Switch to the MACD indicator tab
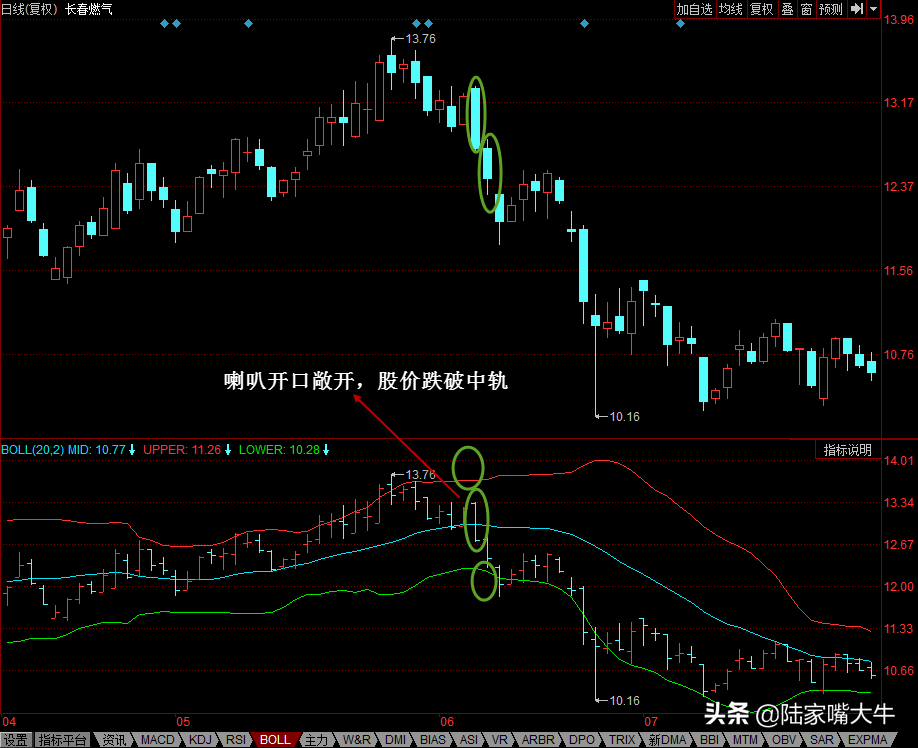Viewport: 918px width, 748px height. click(157, 740)
